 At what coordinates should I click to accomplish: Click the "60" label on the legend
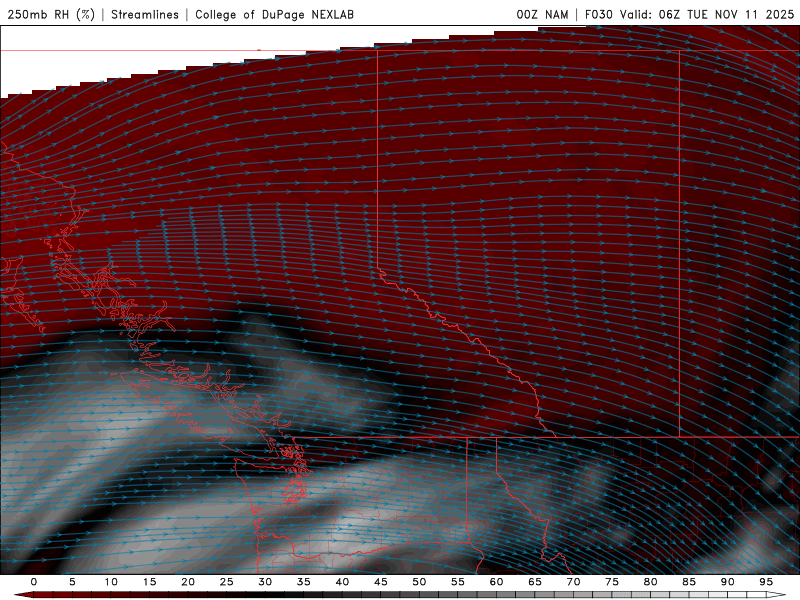tap(496, 582)
